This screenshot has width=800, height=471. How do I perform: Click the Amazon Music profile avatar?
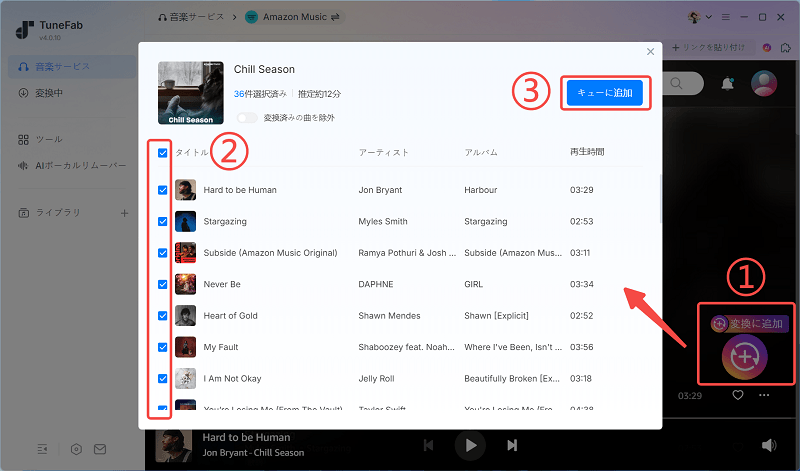764,83
